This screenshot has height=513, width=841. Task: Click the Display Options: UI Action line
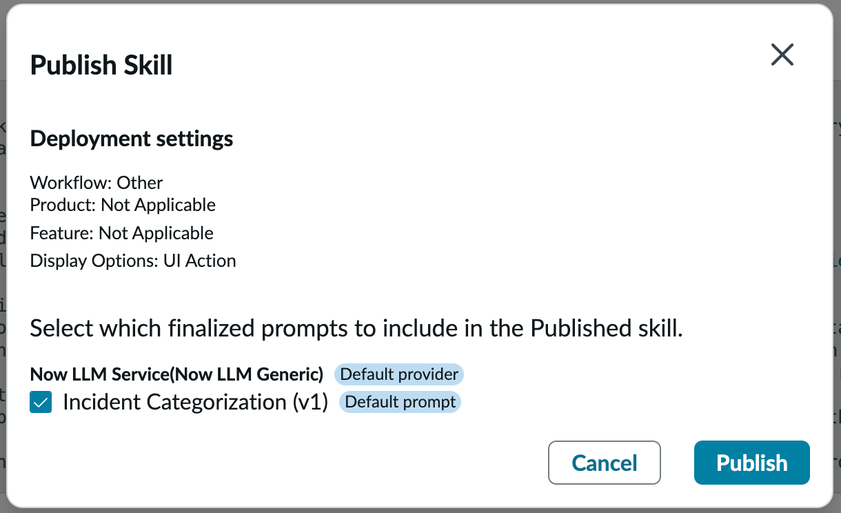pos(132,261)
